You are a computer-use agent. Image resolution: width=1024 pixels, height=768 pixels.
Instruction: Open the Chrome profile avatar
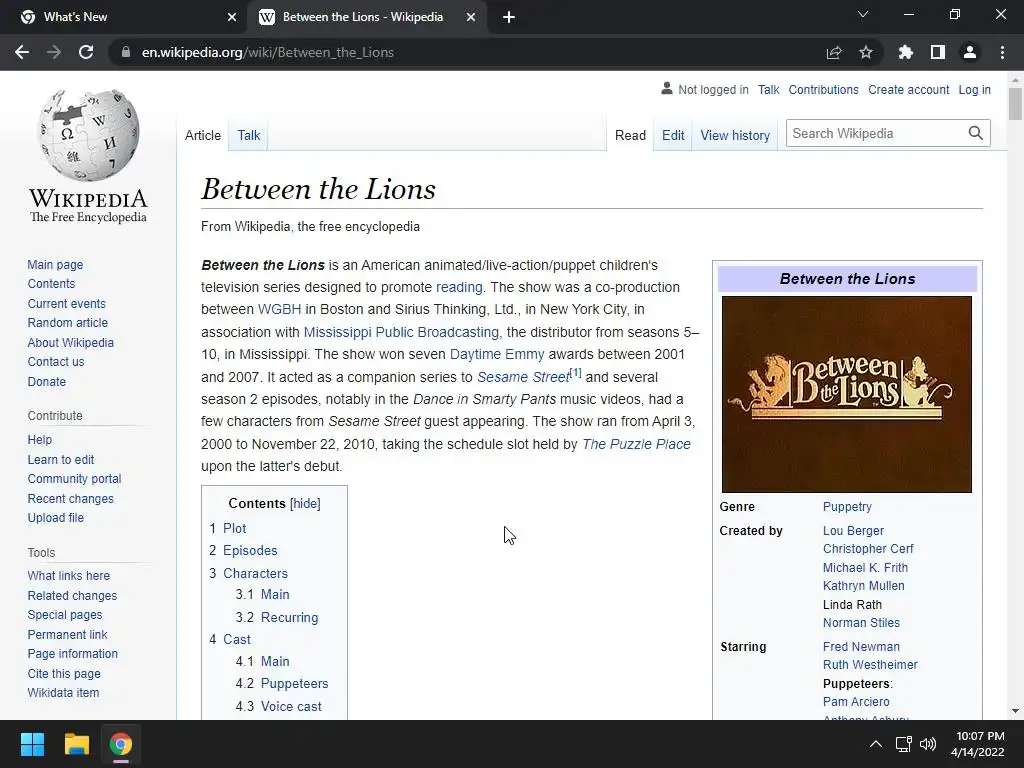click(970, 52)
